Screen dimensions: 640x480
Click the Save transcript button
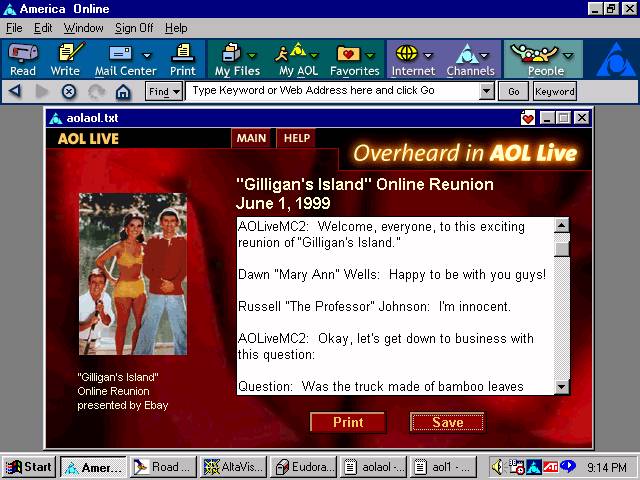pyautogui.click(x=447, y=422)
